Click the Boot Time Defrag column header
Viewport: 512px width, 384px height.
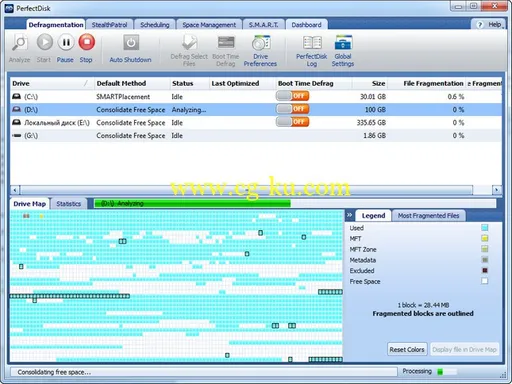(314, 83)
